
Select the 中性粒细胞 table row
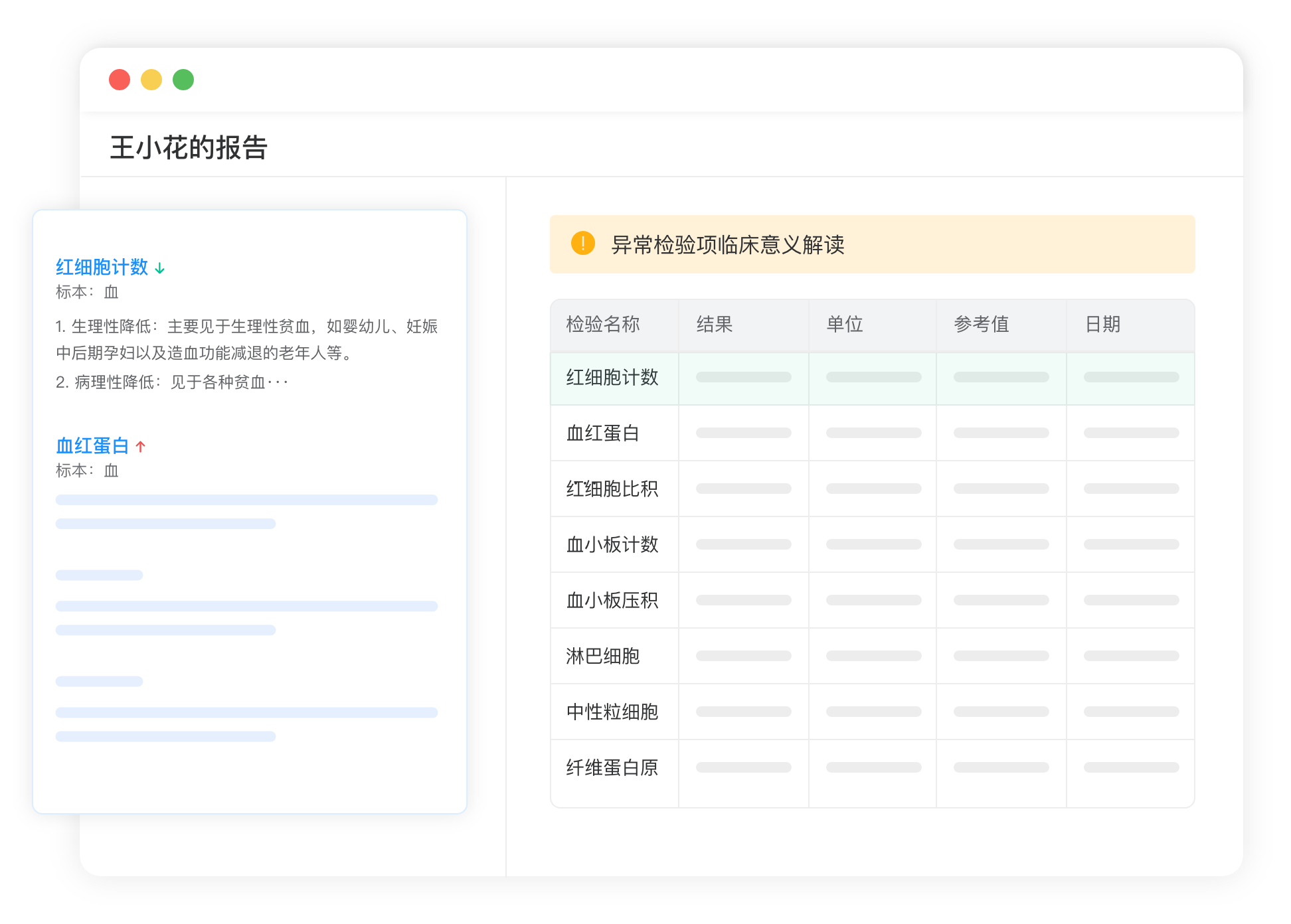click(x=612, y=712)
